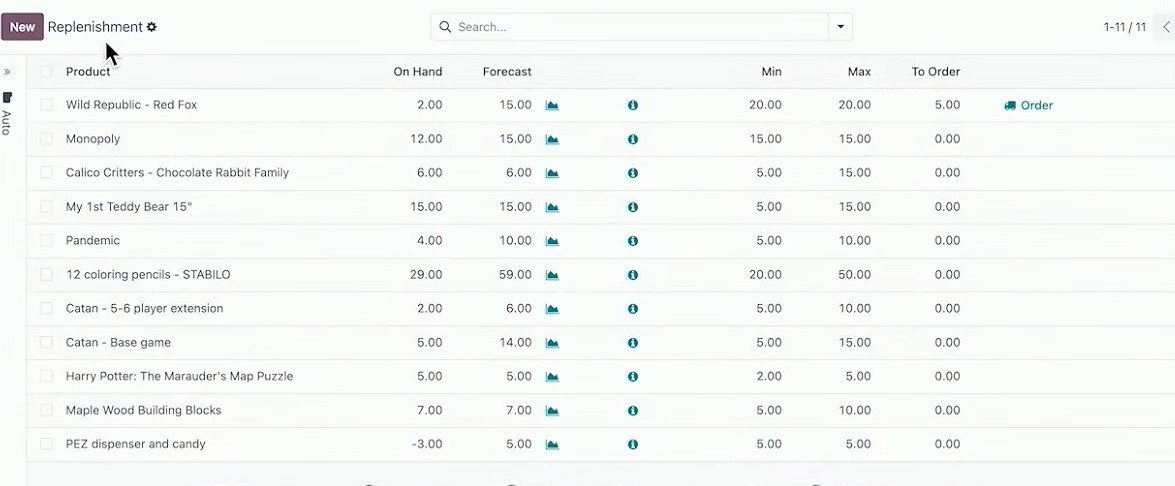Screen dimensions: 1175x486
Task: Focus the Search input field
Action: [641, 27]
